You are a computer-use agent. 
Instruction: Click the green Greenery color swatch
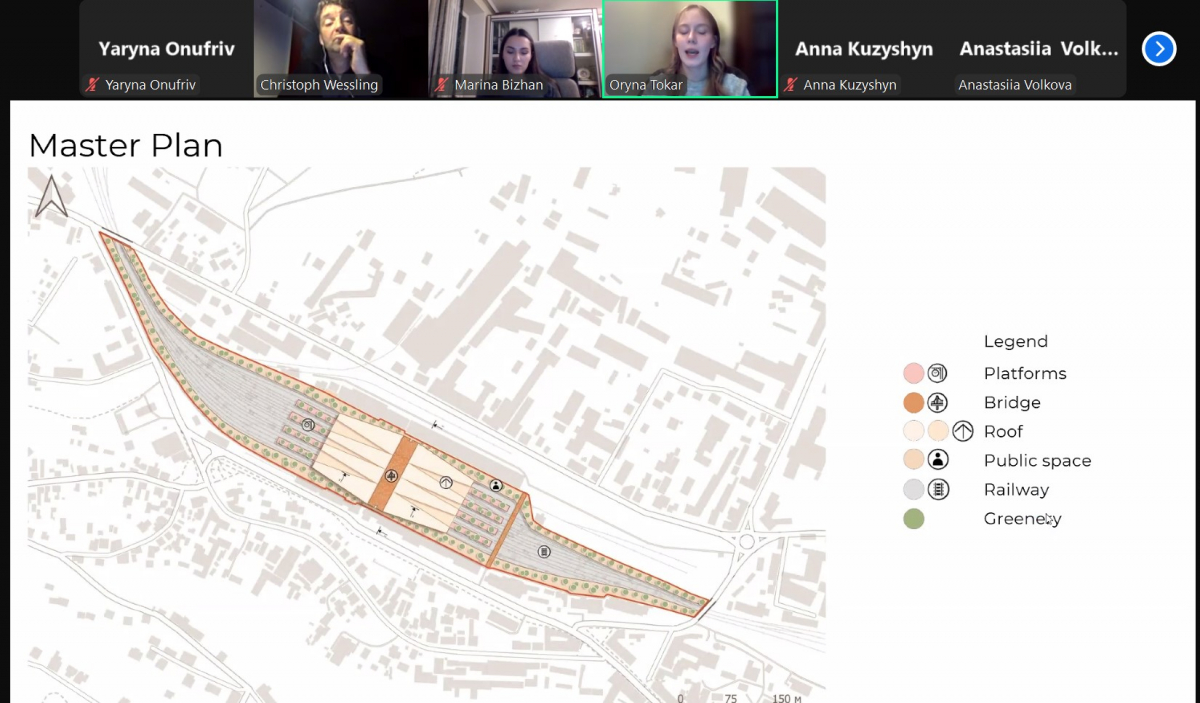(x=913, y=519)
